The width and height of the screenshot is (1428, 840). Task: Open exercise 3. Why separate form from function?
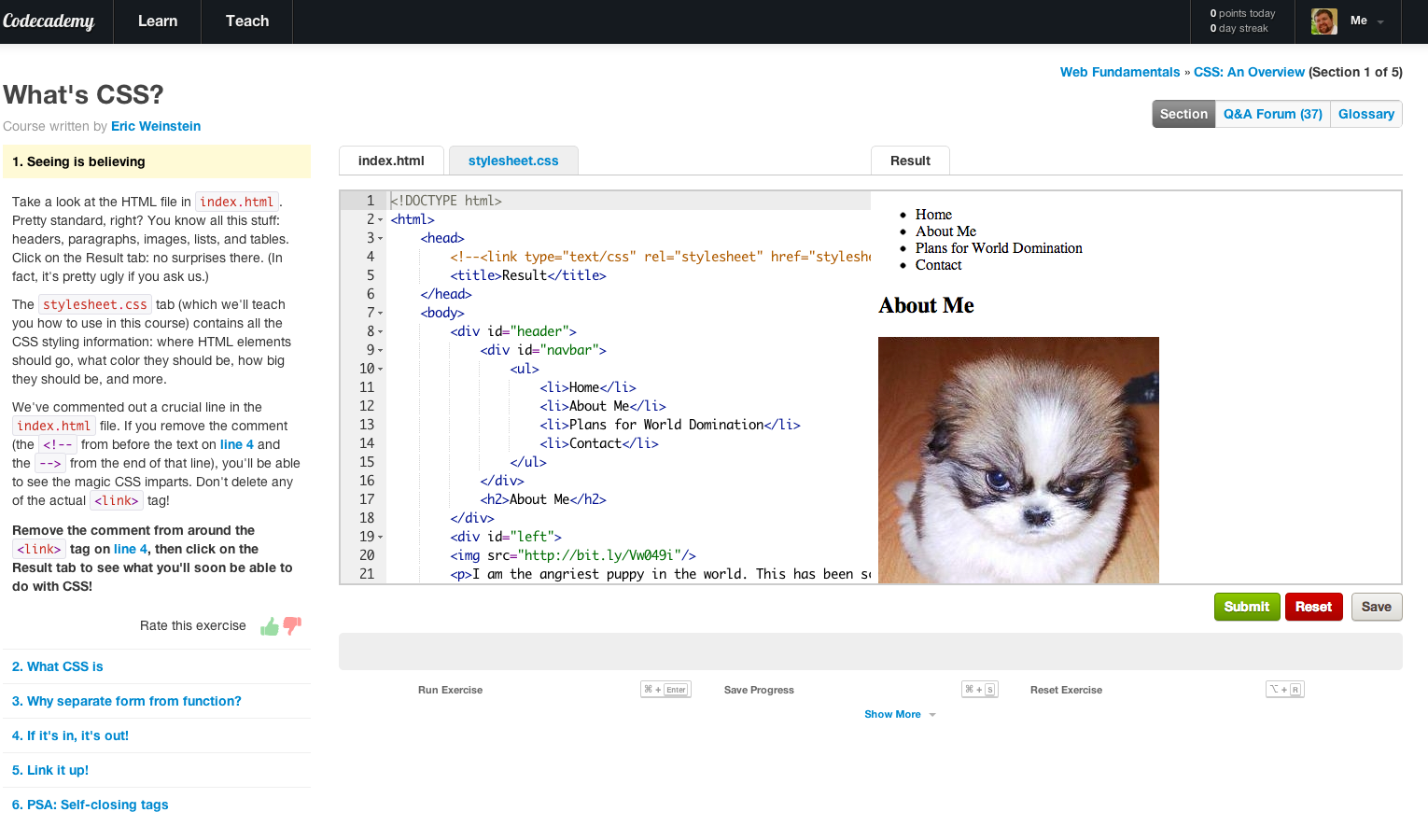(127, 701)
